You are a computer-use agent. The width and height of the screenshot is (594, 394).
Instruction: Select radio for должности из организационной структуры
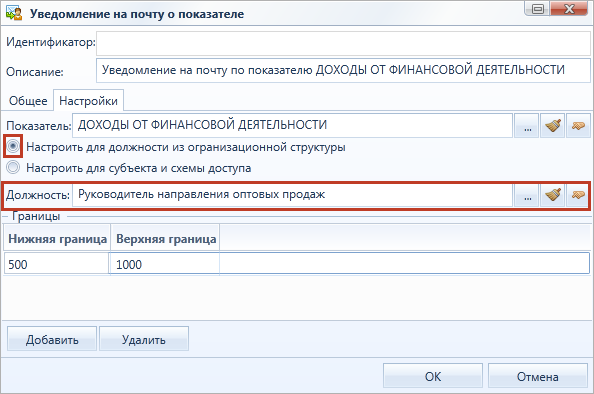pyautogui.click(x=13, y=146)
